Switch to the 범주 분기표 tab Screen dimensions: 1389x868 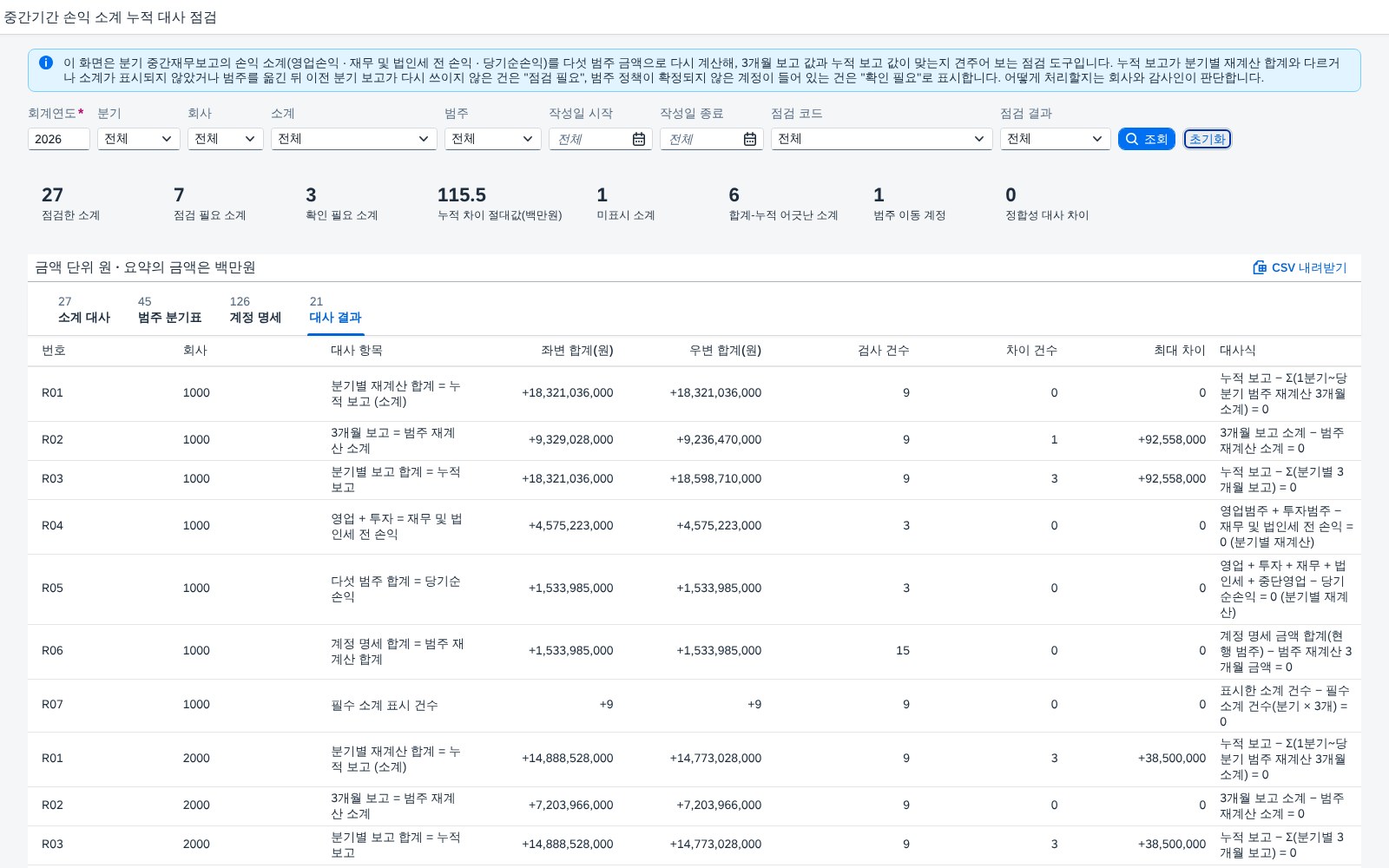point(170,310)
